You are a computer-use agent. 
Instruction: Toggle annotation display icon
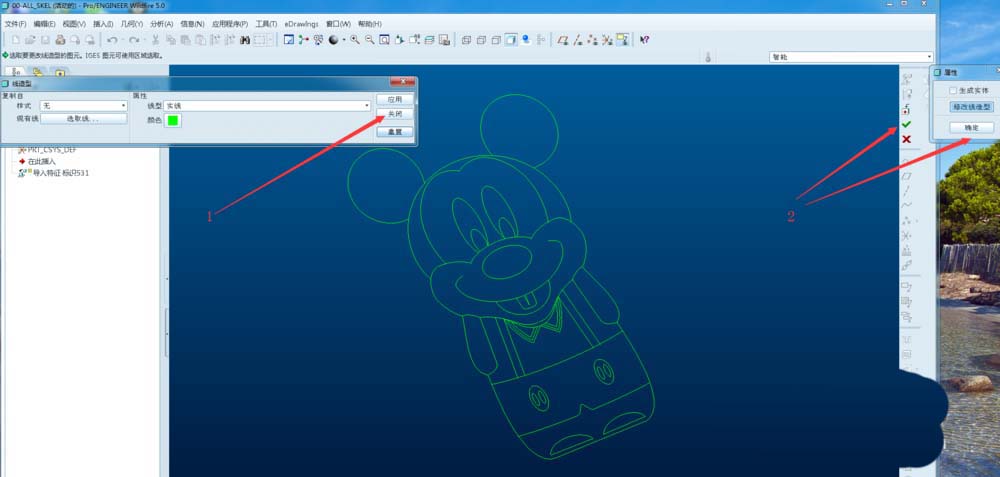tap(622, 40)
